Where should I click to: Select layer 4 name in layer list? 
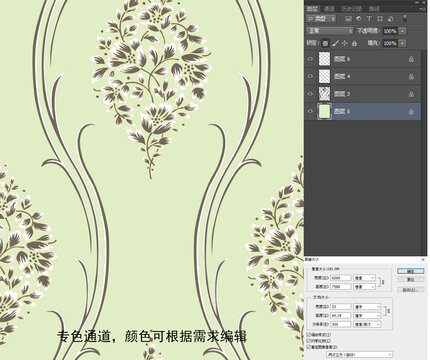[x=342, y=76]
